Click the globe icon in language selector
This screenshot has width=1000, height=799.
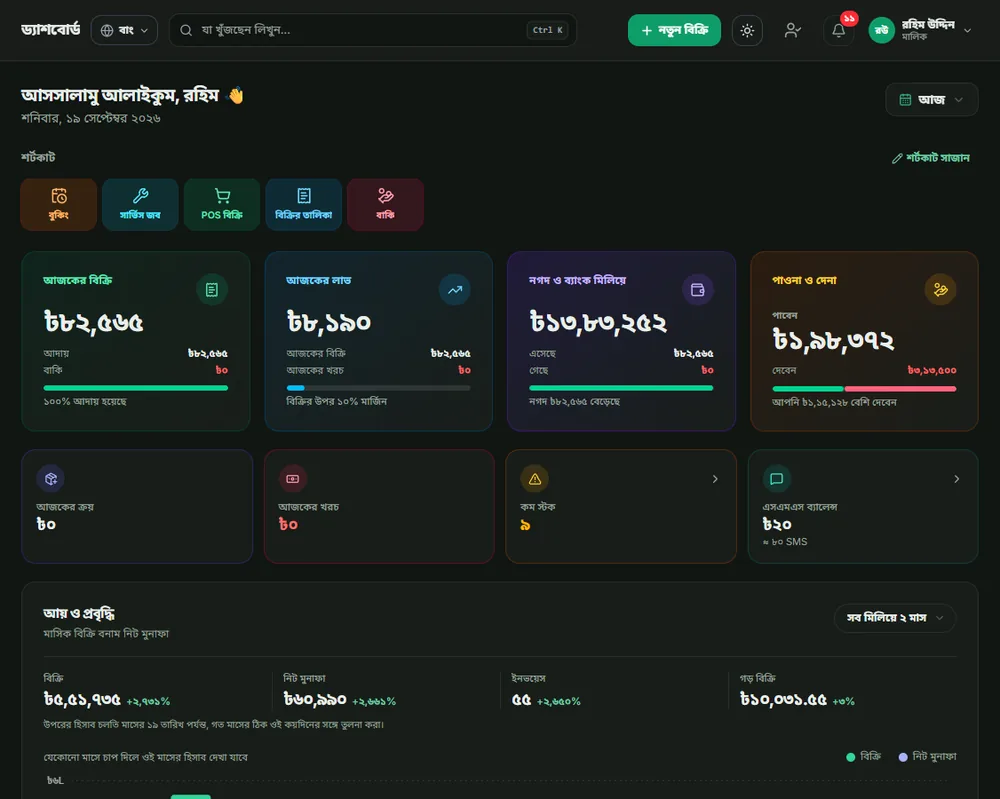click(x=107, y=30)
